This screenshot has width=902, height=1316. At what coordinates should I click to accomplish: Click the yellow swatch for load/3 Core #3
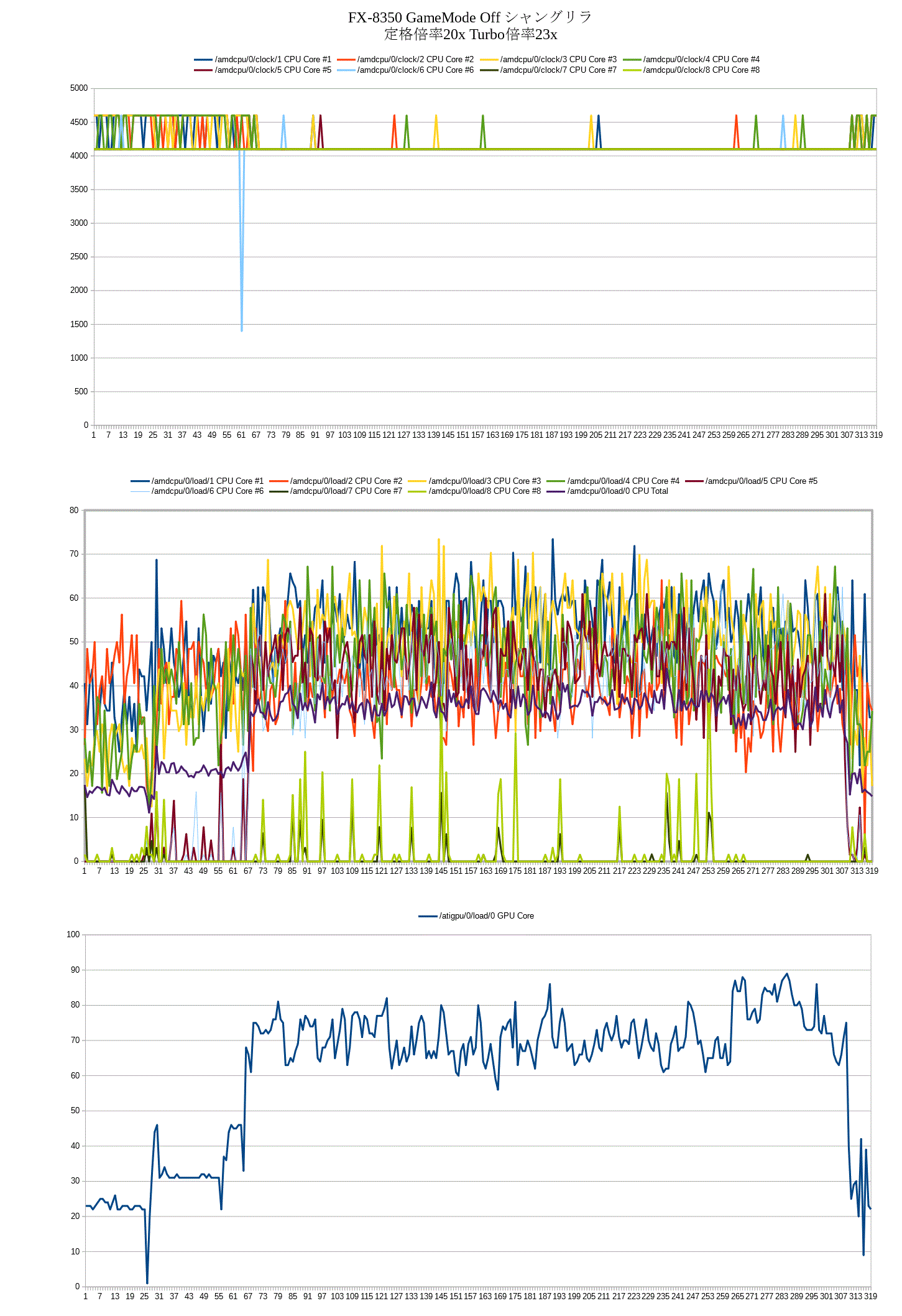coord(417,481)
